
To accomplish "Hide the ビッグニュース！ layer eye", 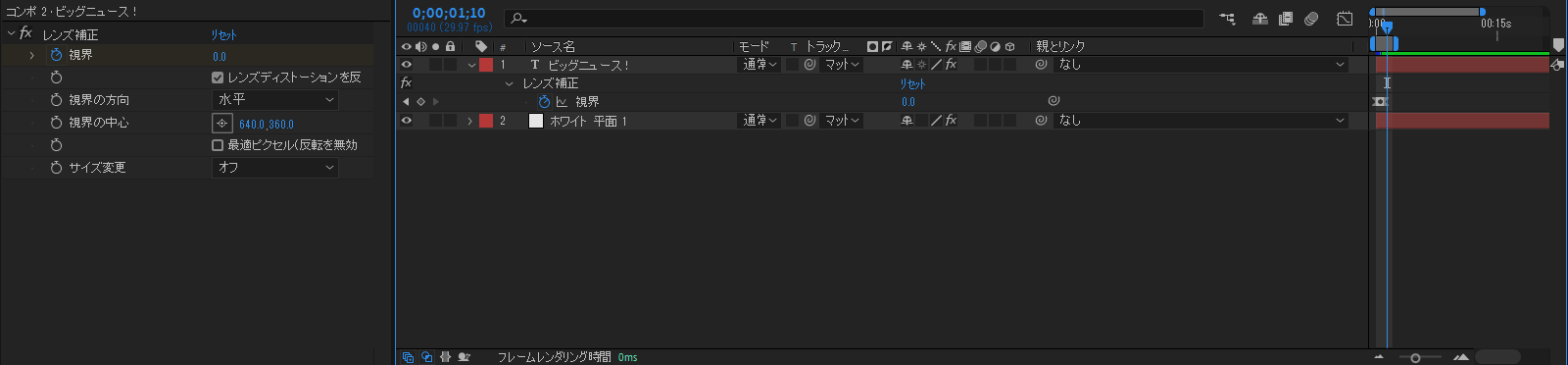I will [x=406, y=65].
